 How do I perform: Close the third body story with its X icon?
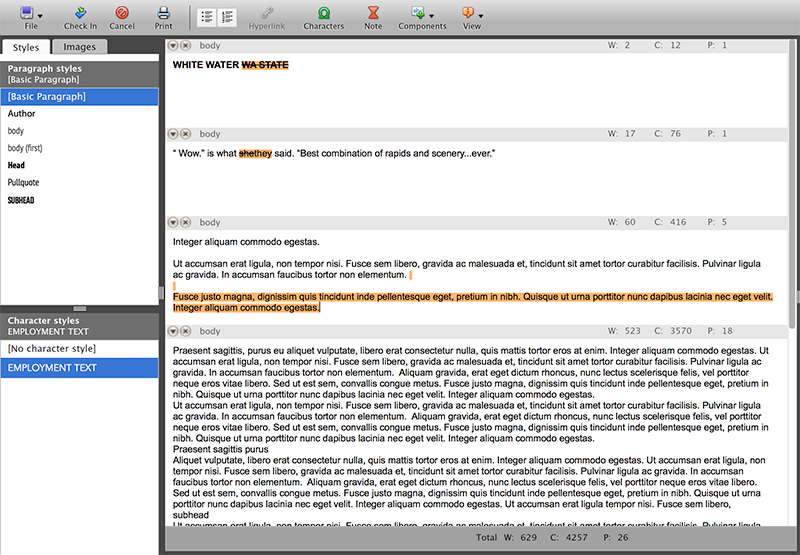click(185, 223)
